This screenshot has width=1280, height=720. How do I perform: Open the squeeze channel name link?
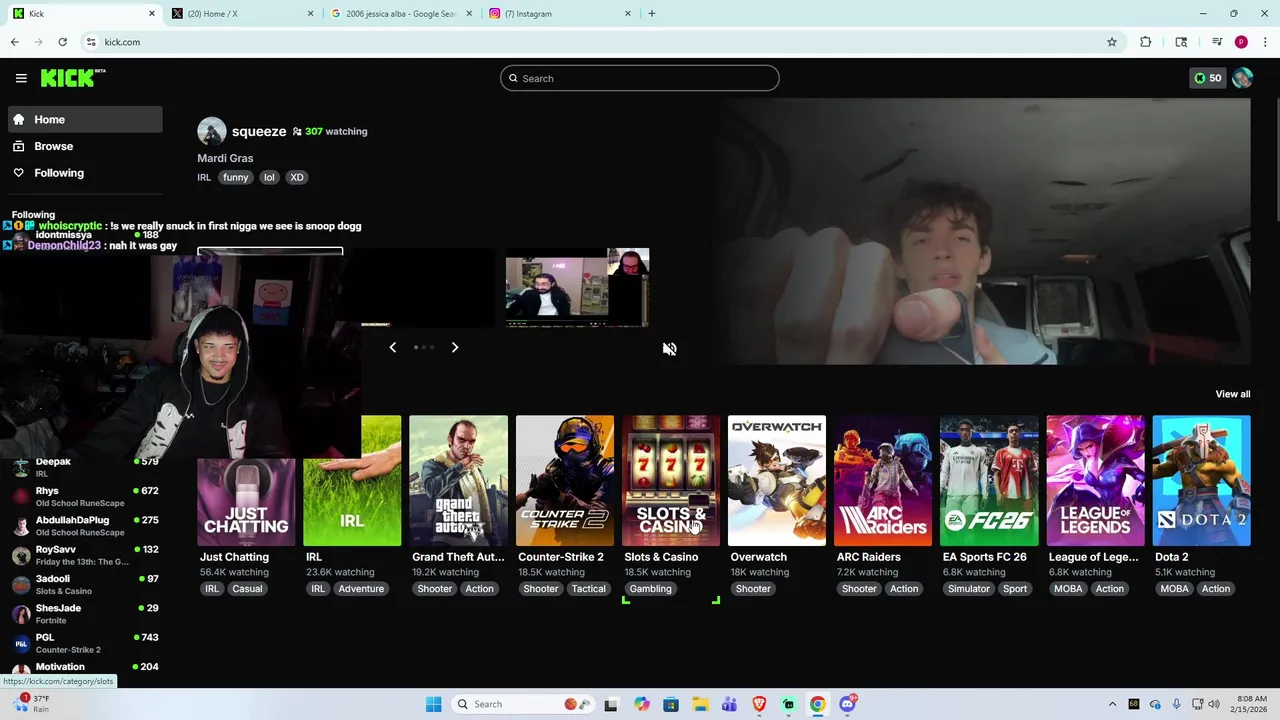click(259, 131)
